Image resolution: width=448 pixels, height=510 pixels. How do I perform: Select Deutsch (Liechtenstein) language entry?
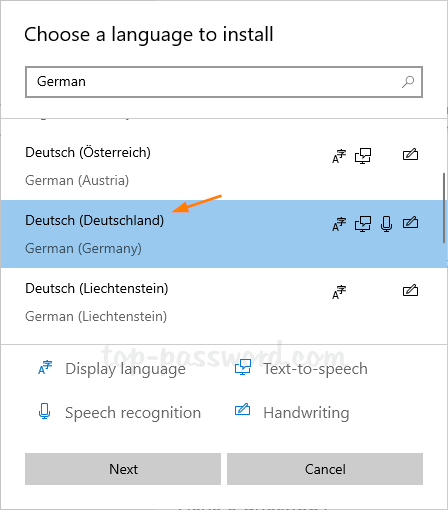coord(223,302)
